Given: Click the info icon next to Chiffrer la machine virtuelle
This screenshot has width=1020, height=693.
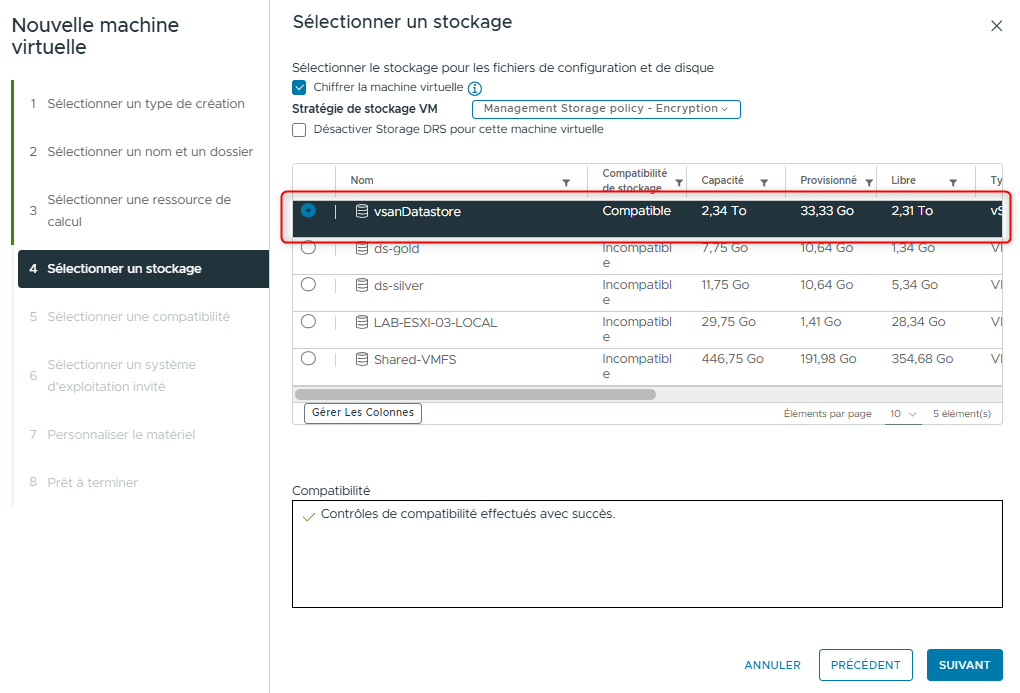Looking at the screenshot, I should pos(475,88).
